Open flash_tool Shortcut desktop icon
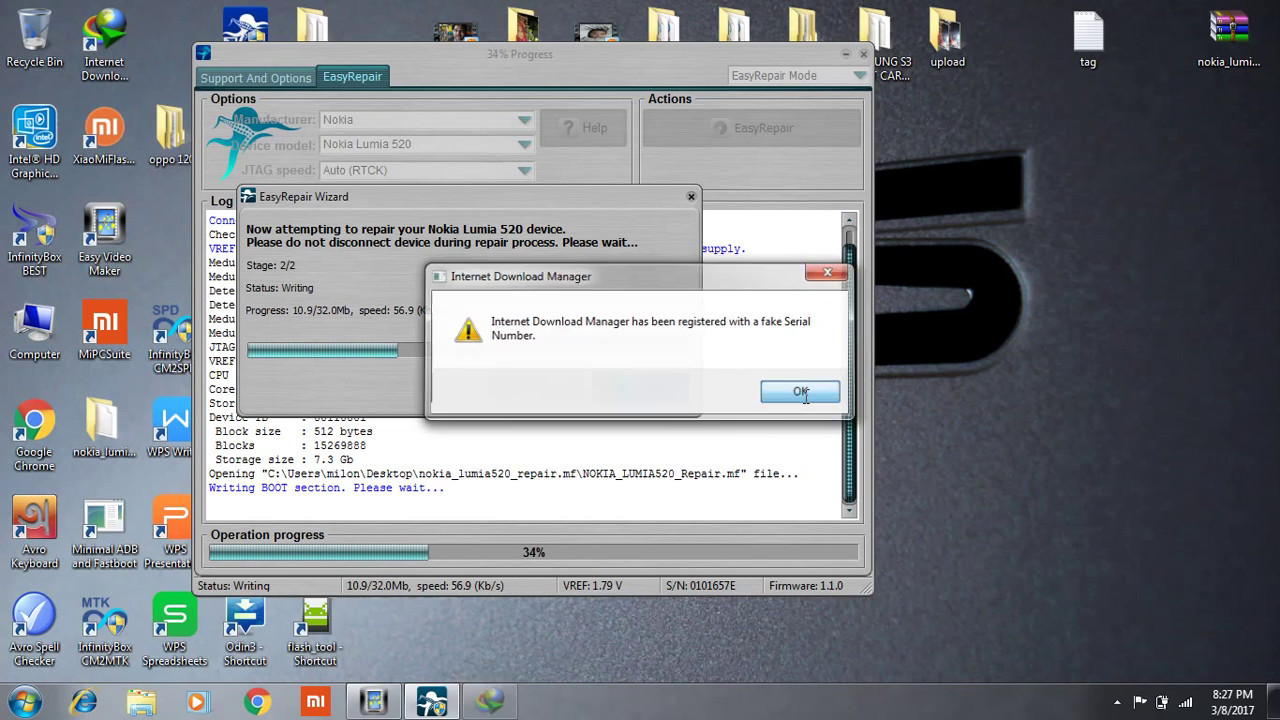The width and height of the screenshot is (1280, 720). pyautogui.click(x=315, y=630)
